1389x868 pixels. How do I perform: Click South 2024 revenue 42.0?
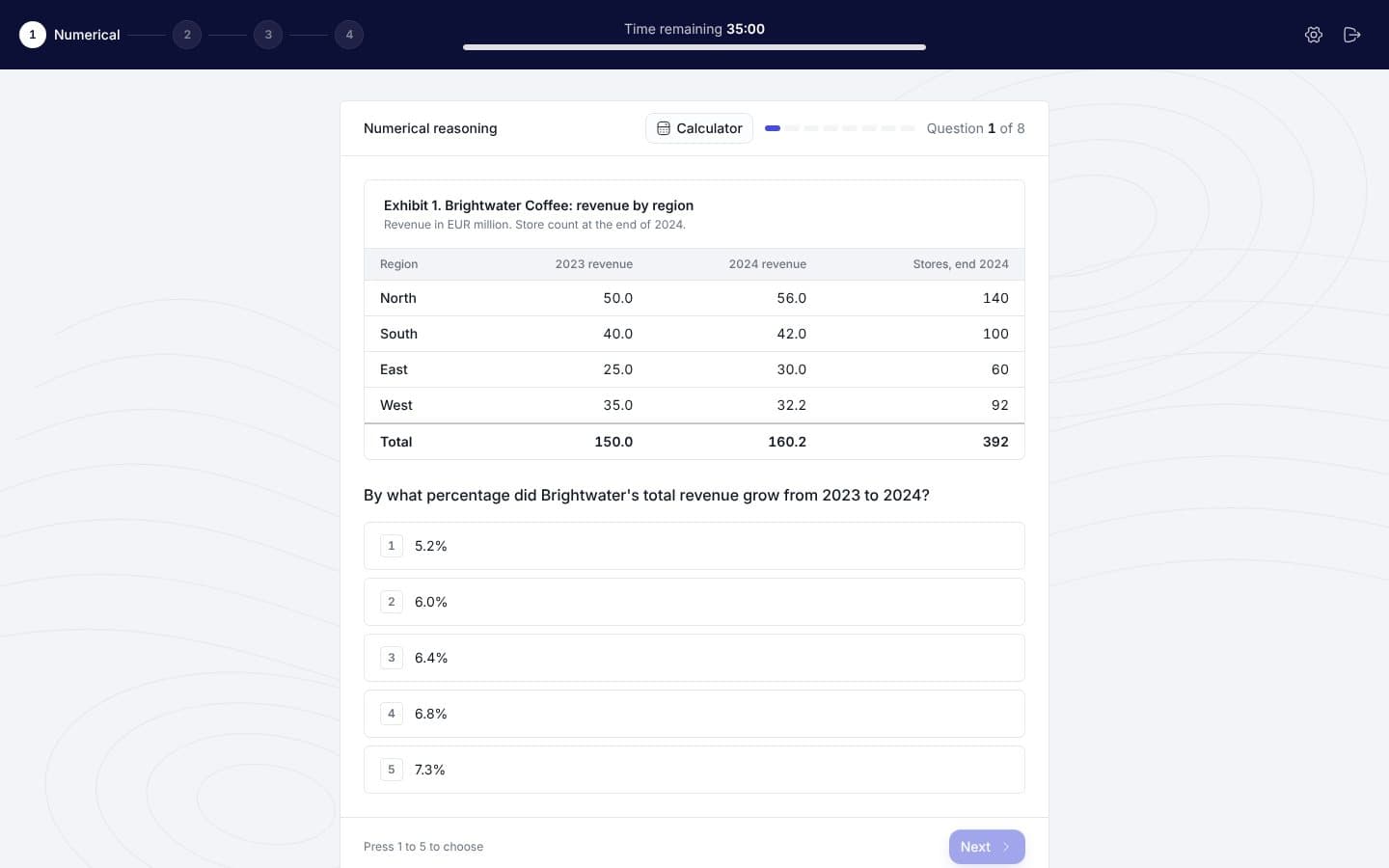[792, 334]
